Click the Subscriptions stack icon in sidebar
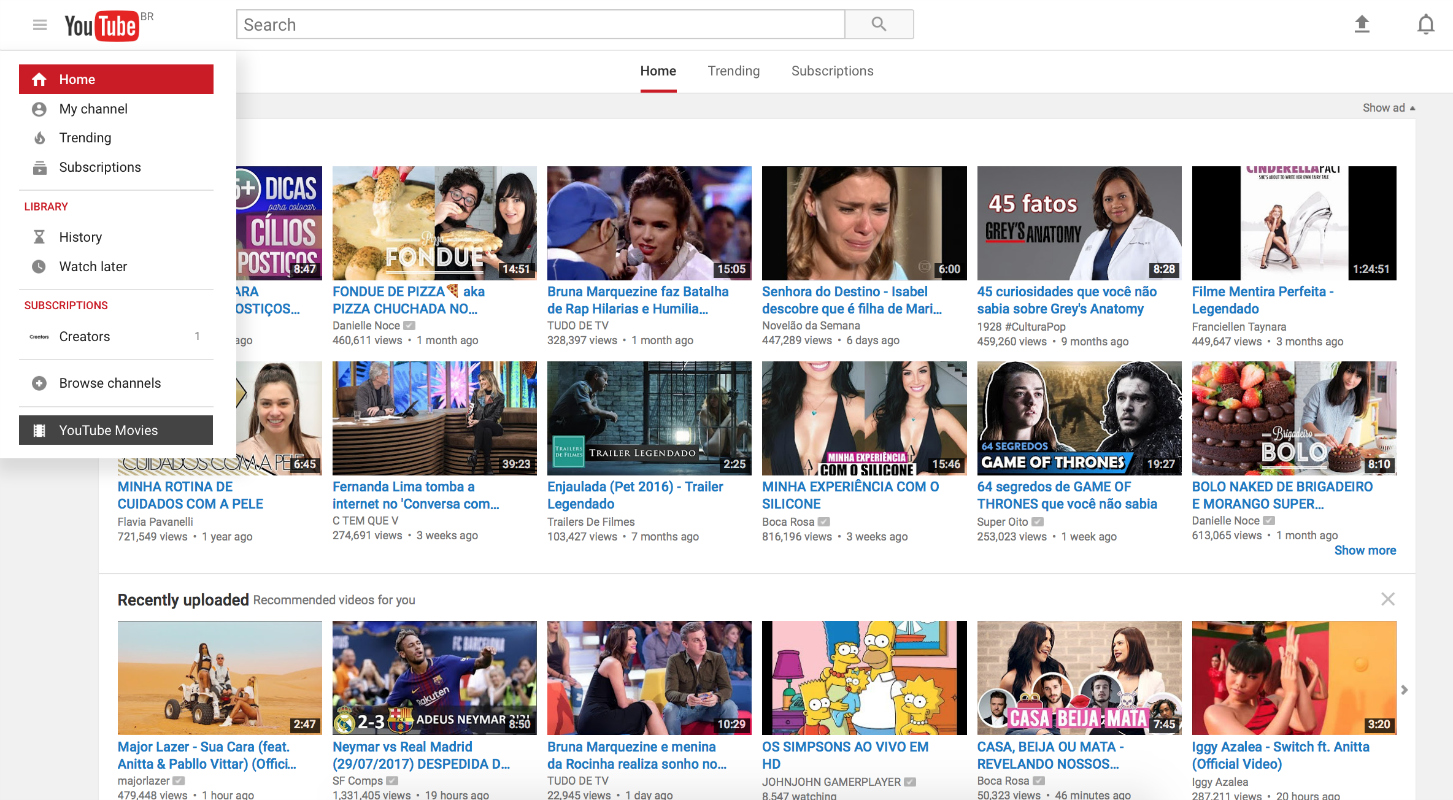This screenshot has width=1453, height=800. (39, 168)
